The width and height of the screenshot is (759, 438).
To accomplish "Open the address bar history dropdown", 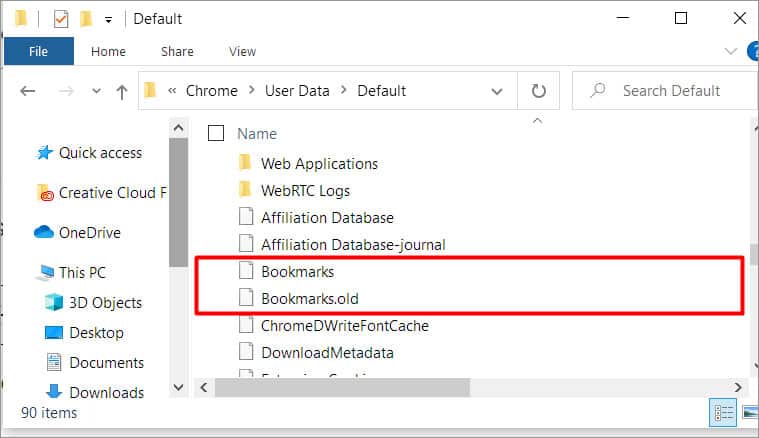I will pos(497,91).
